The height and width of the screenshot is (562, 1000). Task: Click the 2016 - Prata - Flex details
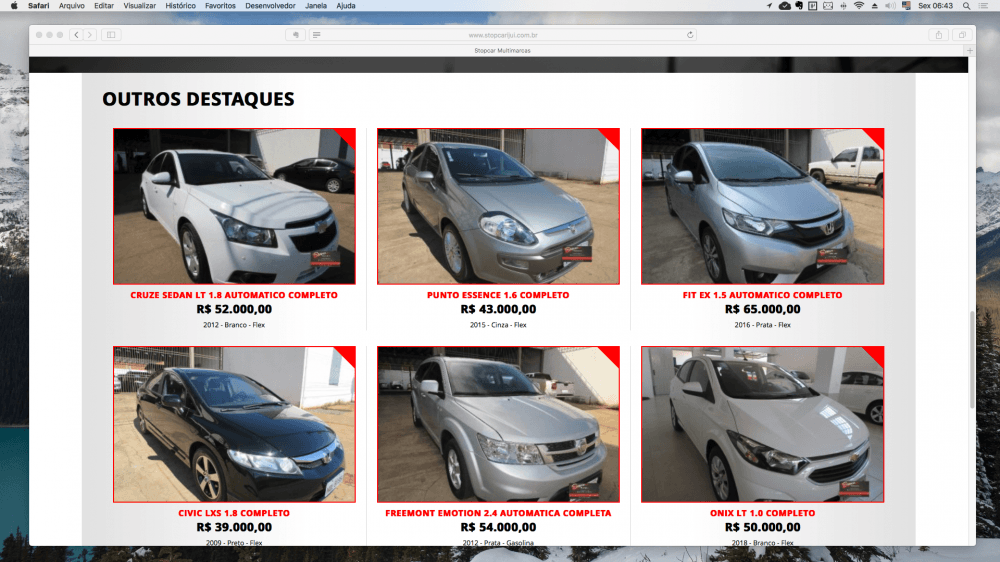click(x=762, y=325)
